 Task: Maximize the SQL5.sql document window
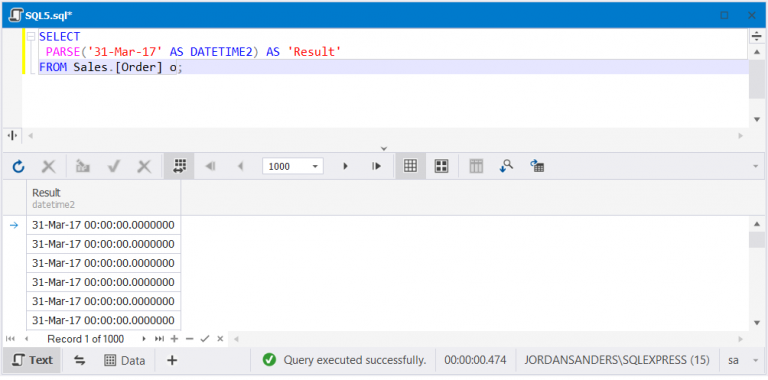coord(724,15)
